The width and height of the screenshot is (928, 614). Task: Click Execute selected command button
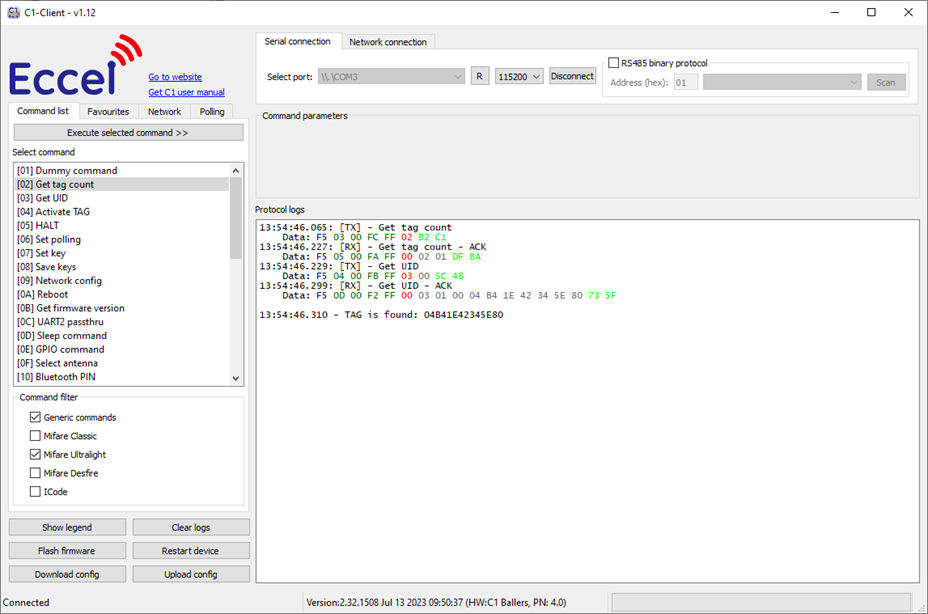(127, 132)
